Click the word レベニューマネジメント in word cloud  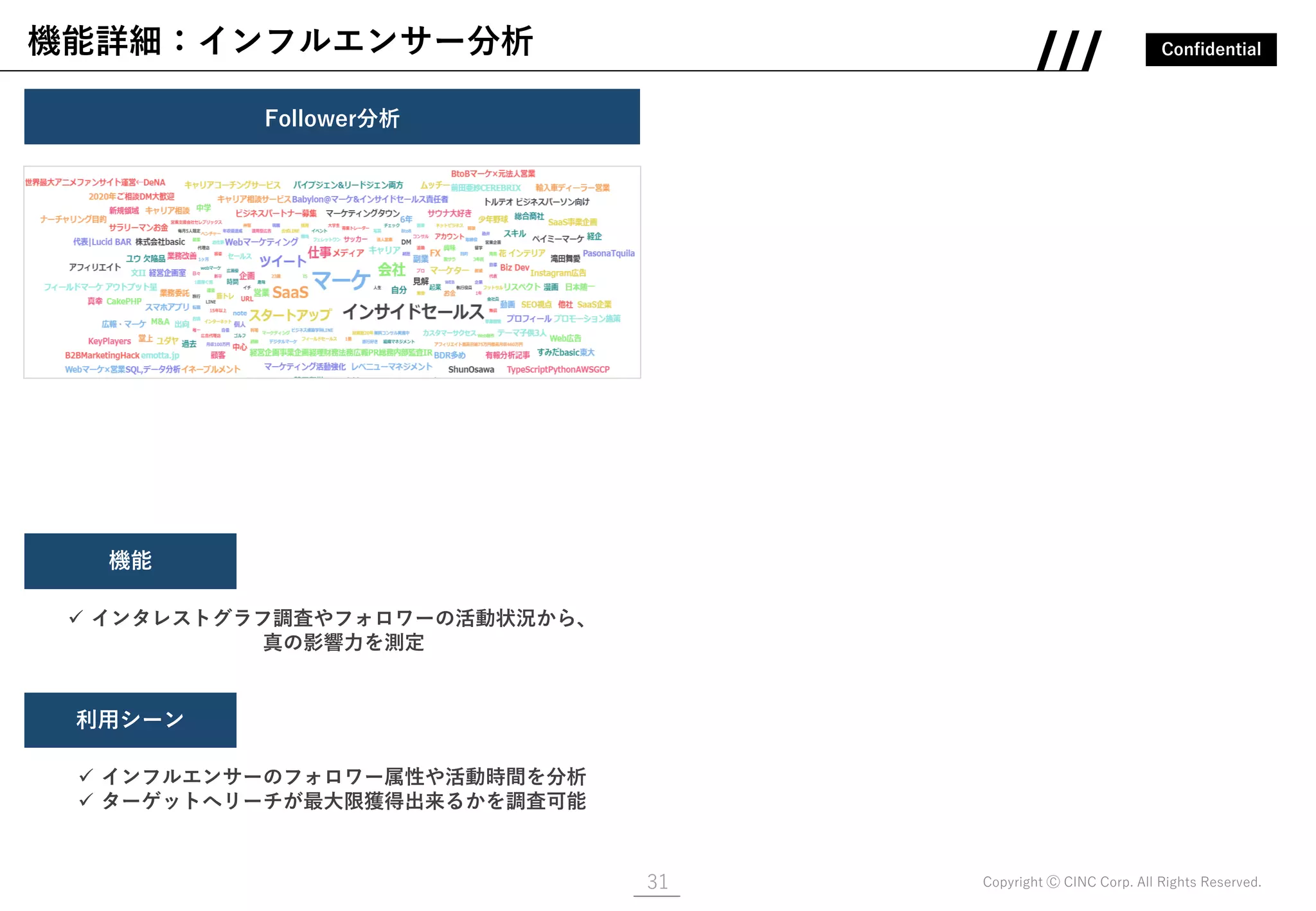coord(391,367)
